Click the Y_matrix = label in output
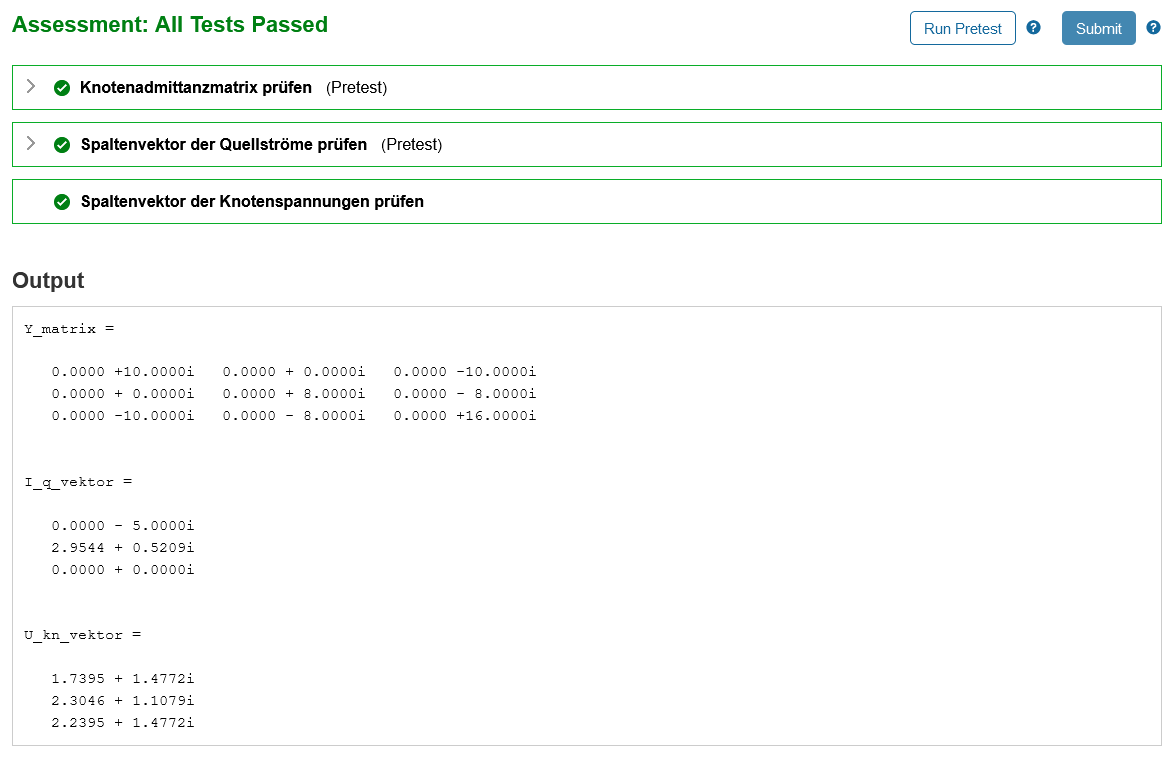 69,329
